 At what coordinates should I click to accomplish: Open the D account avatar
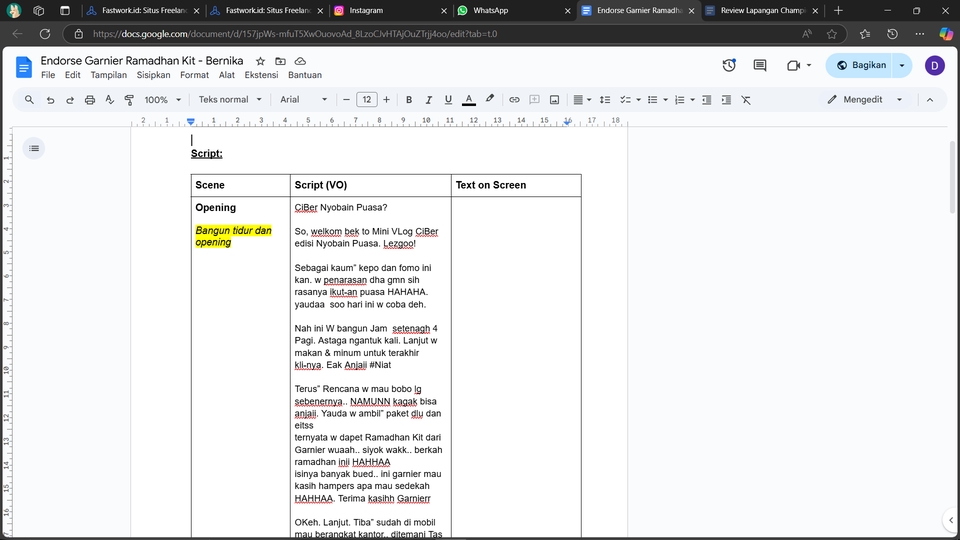934,66
